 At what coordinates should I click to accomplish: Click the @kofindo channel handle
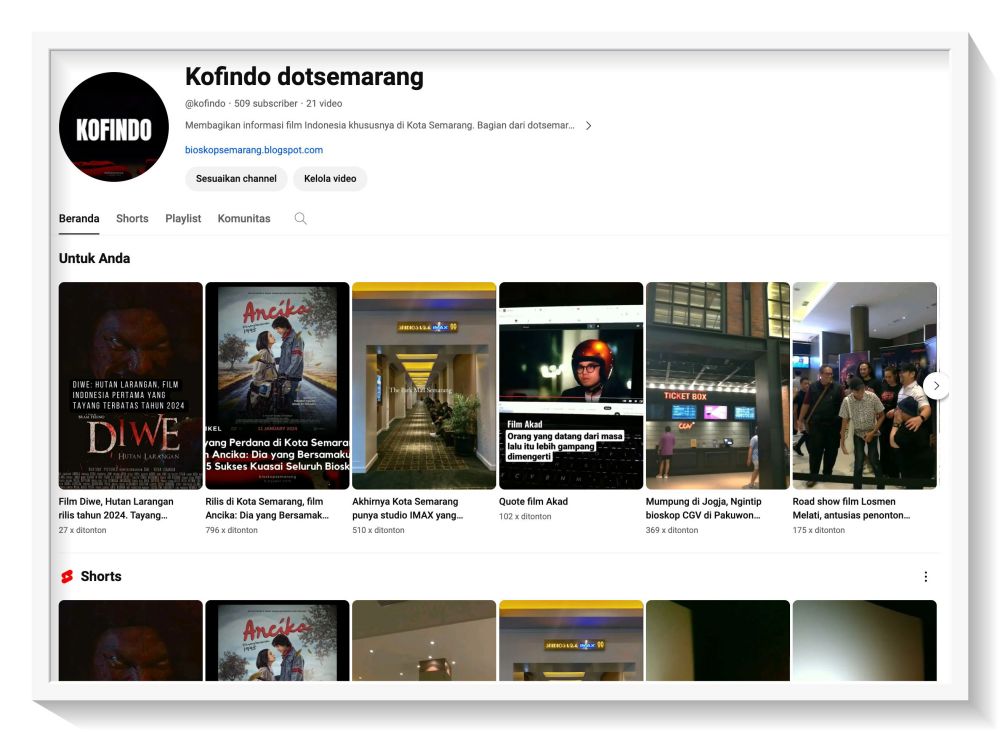click(x=205, y=103)
